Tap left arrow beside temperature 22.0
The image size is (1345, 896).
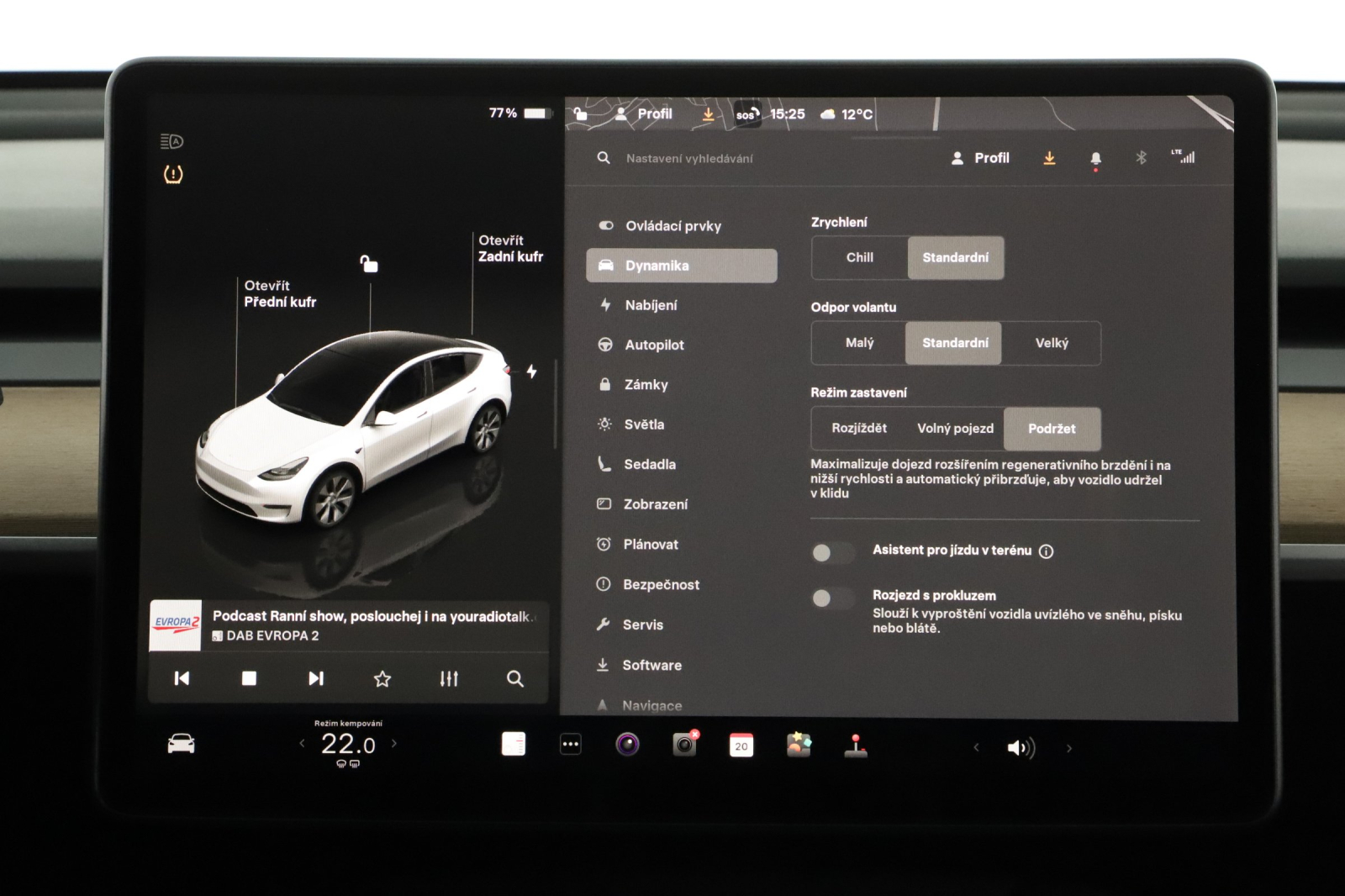tap(301, 743)
